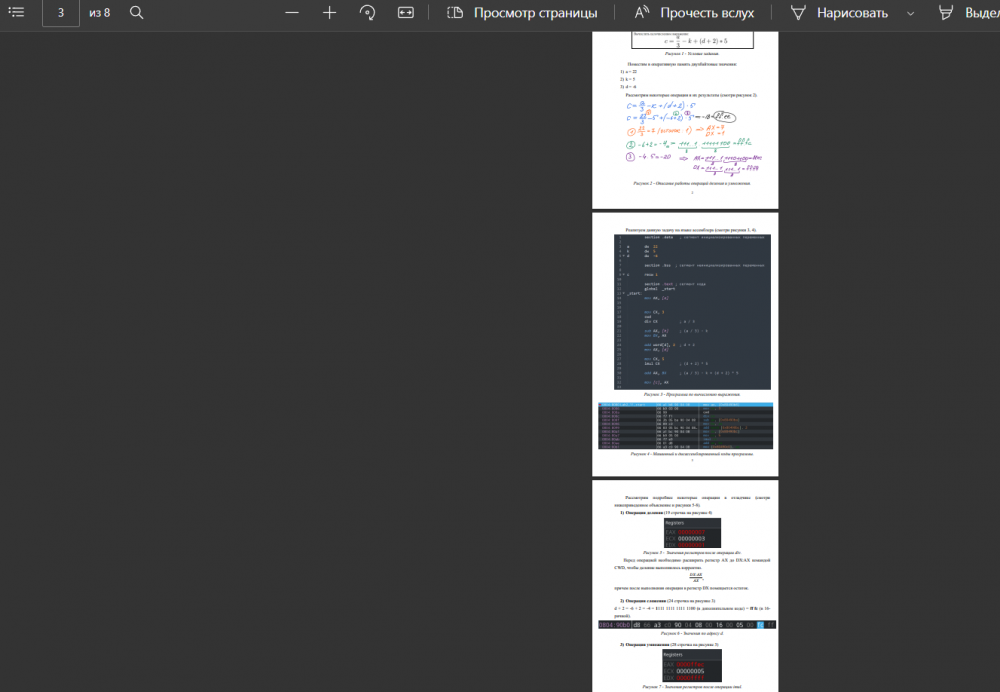Image resolution: width=1000 pixels, height=692 pixels.
Task: Click the page number input field
Action: pyautogui.click(x=61, y=13)
